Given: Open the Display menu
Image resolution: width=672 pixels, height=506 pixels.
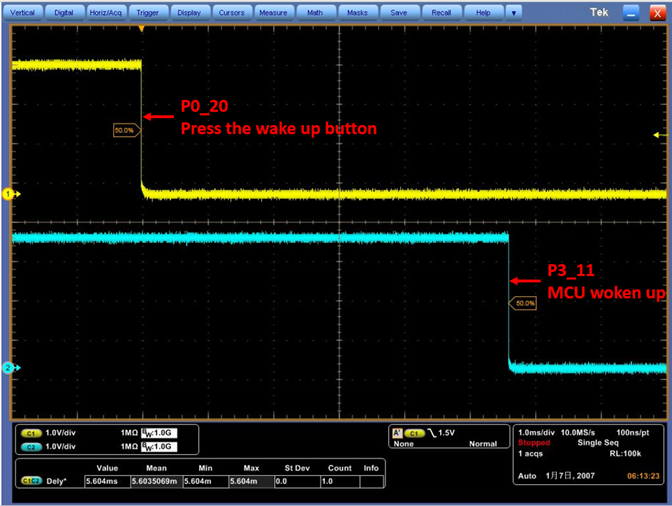Looking at the screenshot, I should (x=189, y=13).
